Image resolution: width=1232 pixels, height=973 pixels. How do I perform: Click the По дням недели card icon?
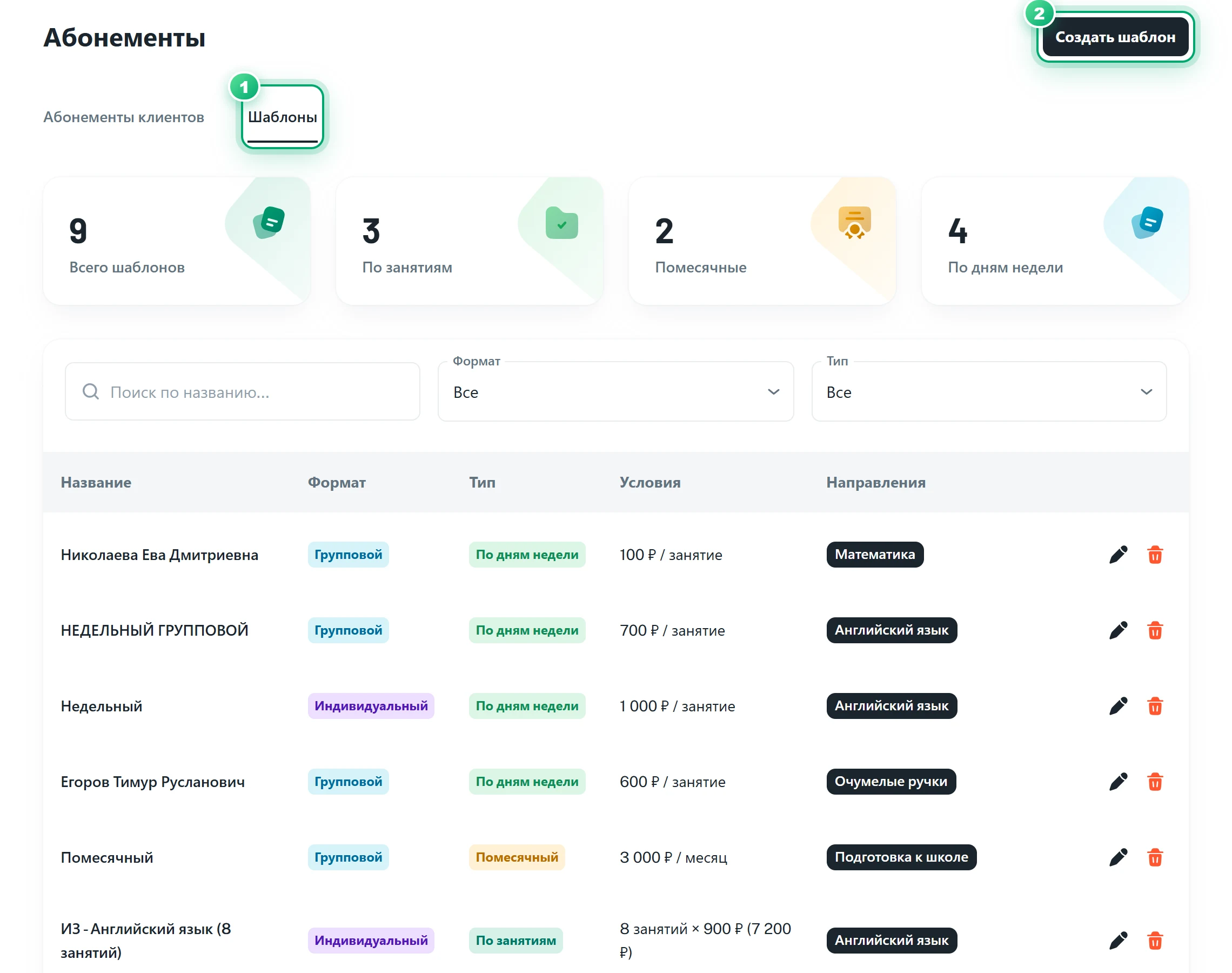pos(1147,223)
